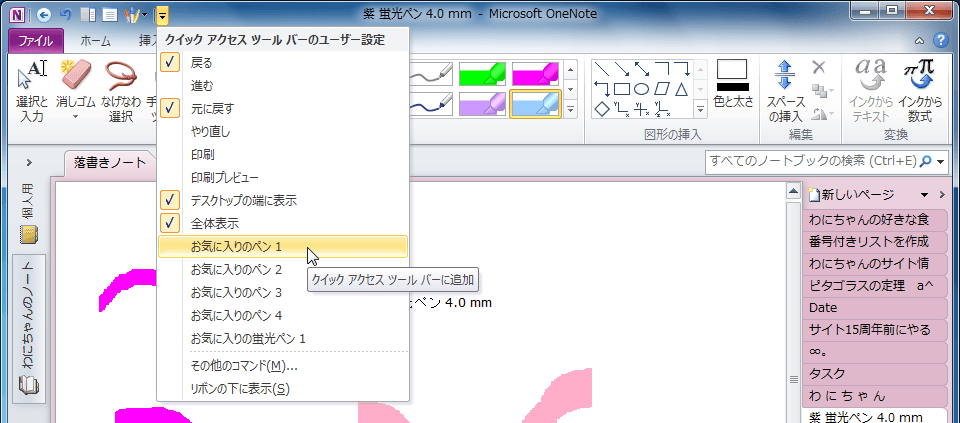Pick the purple highlighter pen
Image resolution: width=960 pixels, height=423 pixels.
tap(483, 103)
